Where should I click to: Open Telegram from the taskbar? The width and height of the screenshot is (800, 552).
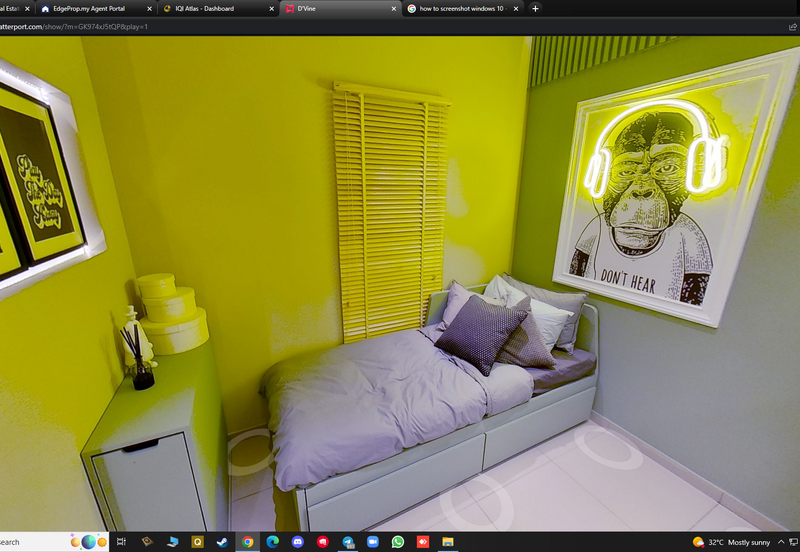point(348,542)
